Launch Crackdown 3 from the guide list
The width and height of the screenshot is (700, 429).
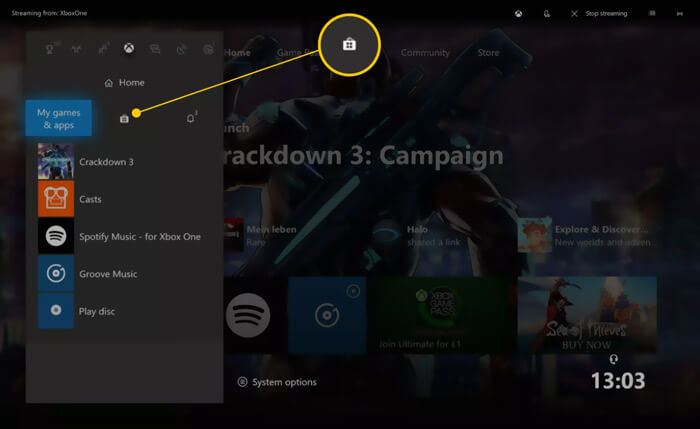click(125, 162)
